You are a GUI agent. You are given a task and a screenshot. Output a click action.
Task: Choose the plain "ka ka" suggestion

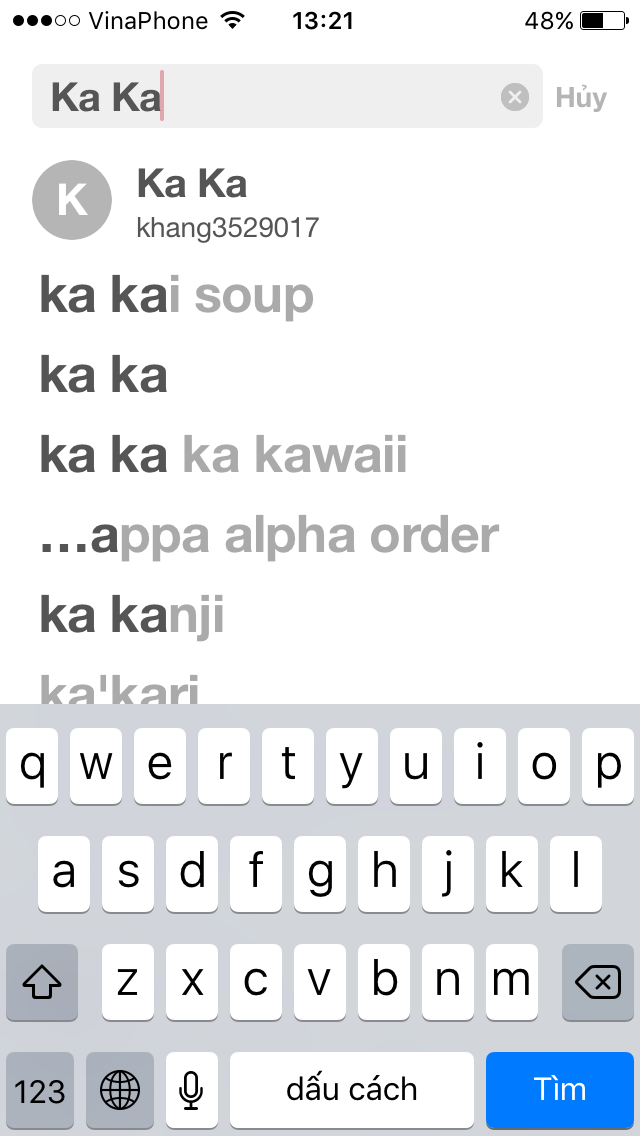click(x=103, y=376)
